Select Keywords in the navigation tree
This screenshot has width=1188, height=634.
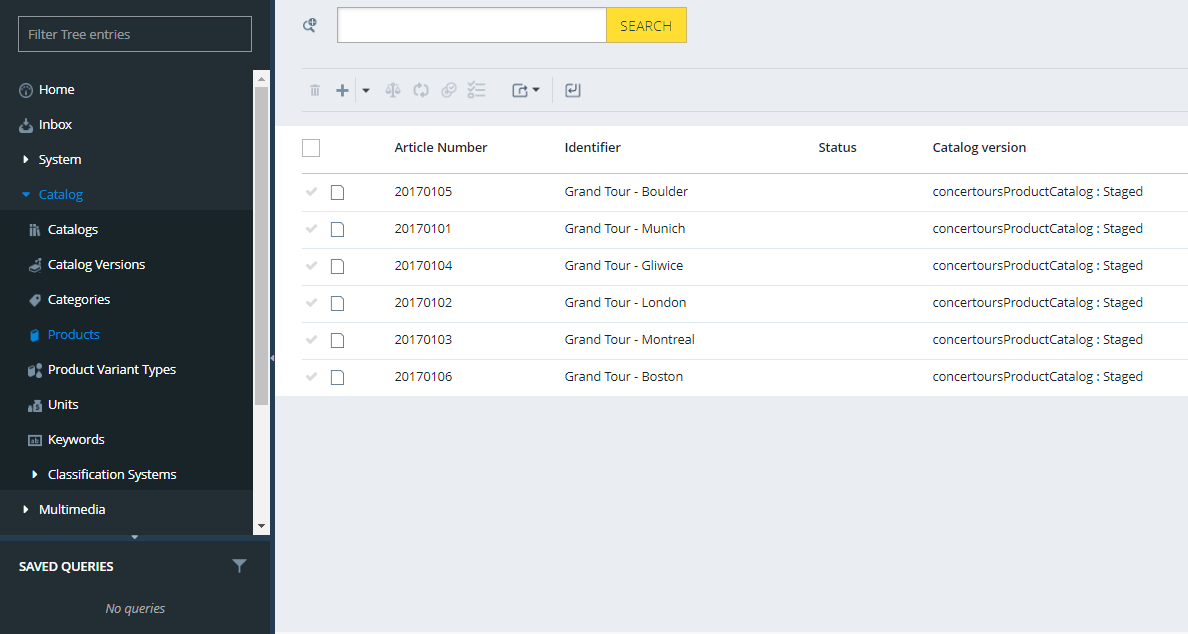point(76,439)
